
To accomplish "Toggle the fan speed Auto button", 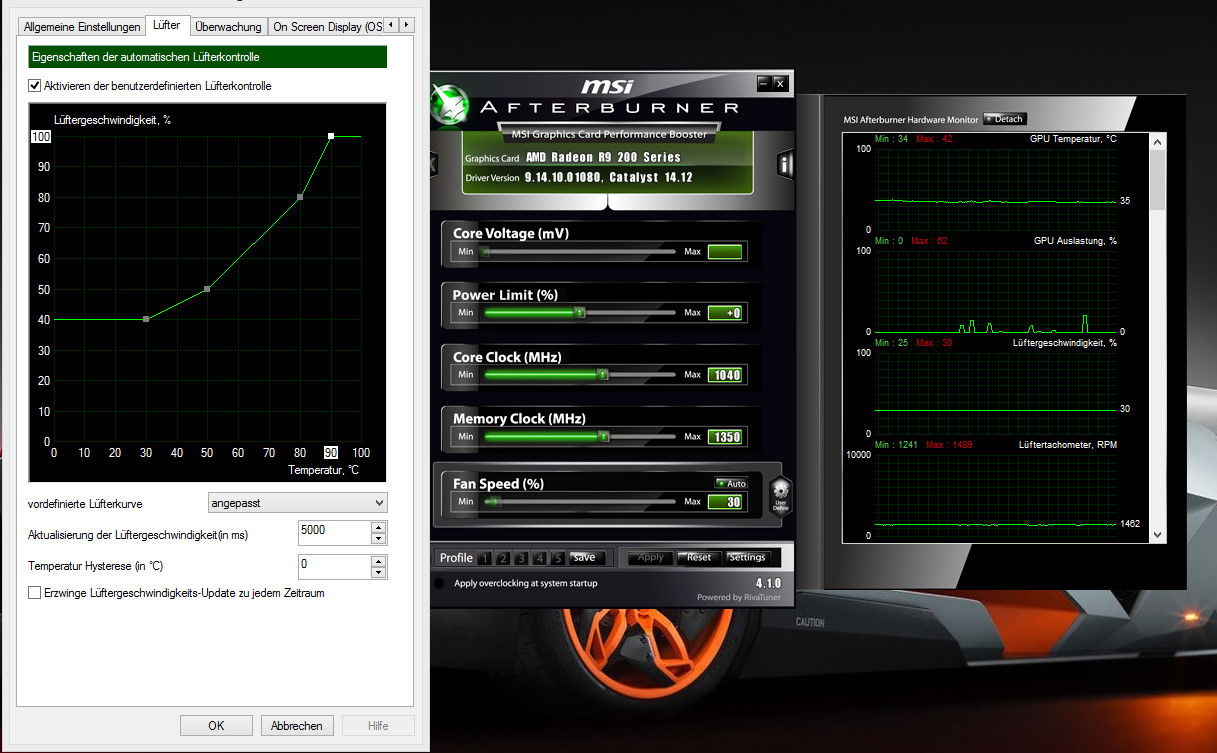I will (x=731, y=483).
